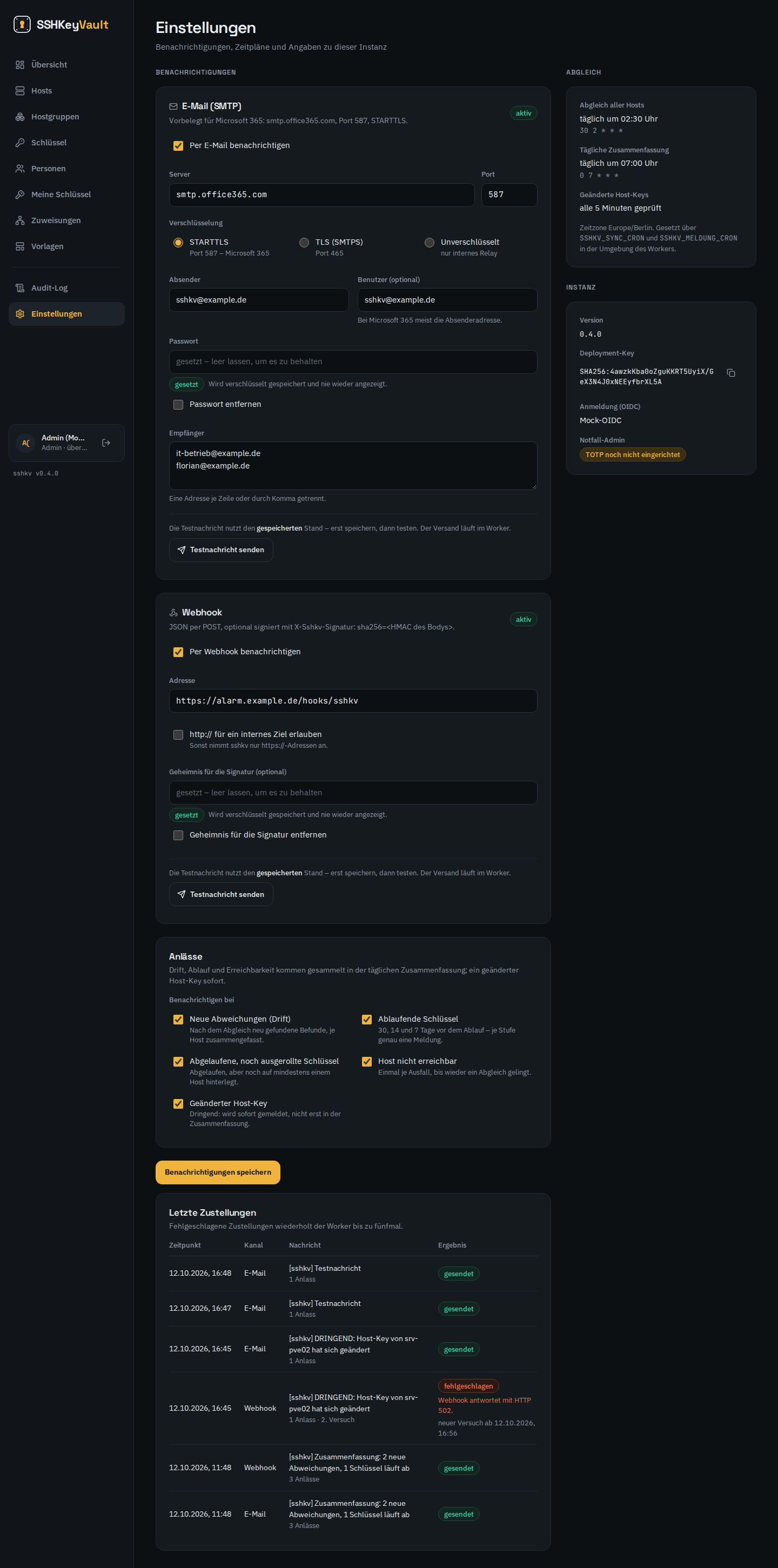778x1568 pixels.
Task: Toggle Geänderter Host-Key notification
Action: point(178,1103)
